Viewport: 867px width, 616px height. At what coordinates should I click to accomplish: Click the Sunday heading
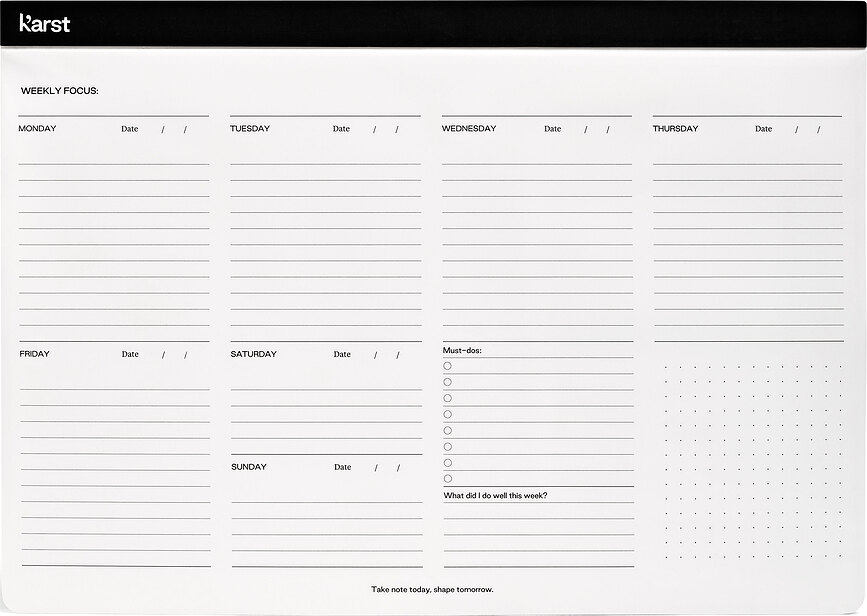click(249, 467)
